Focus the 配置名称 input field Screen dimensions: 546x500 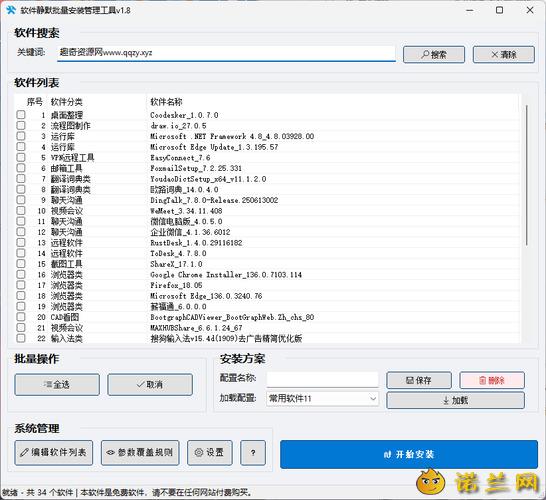pyautogui.click(x=322, y=380)
